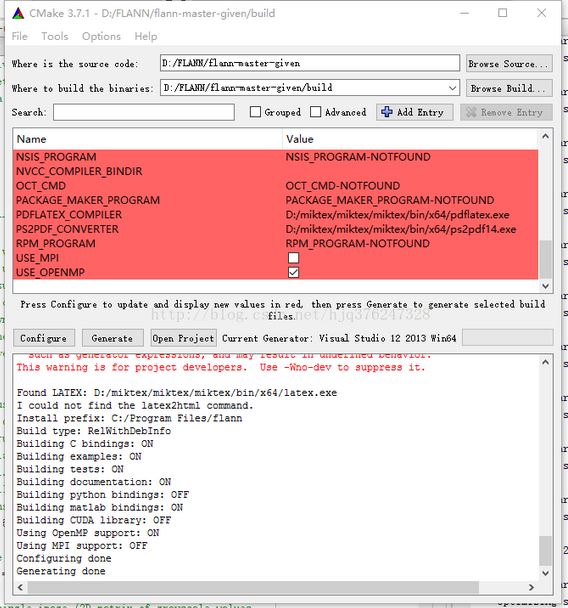Click the output log vertical scrollbar thumb
The height and width of the screenshot is (608, 568).
click(546, 551)
